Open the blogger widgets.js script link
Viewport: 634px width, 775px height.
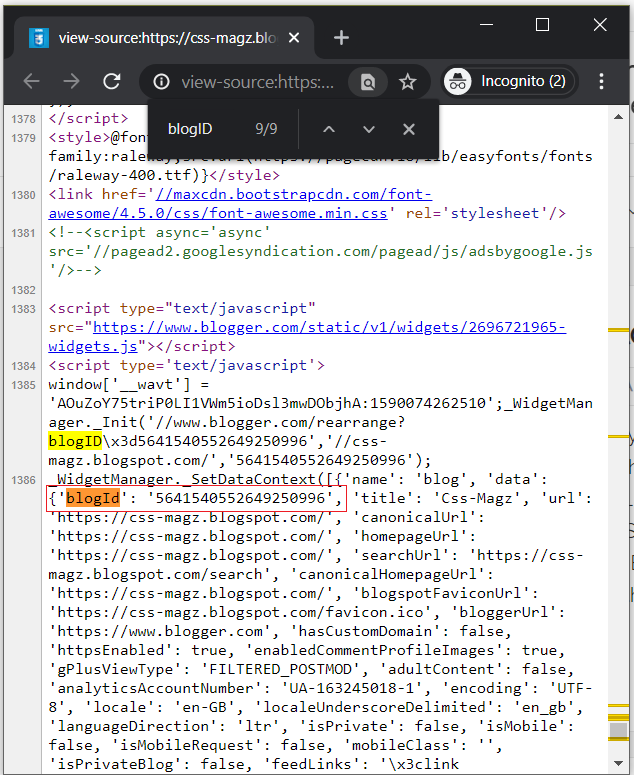307,337
